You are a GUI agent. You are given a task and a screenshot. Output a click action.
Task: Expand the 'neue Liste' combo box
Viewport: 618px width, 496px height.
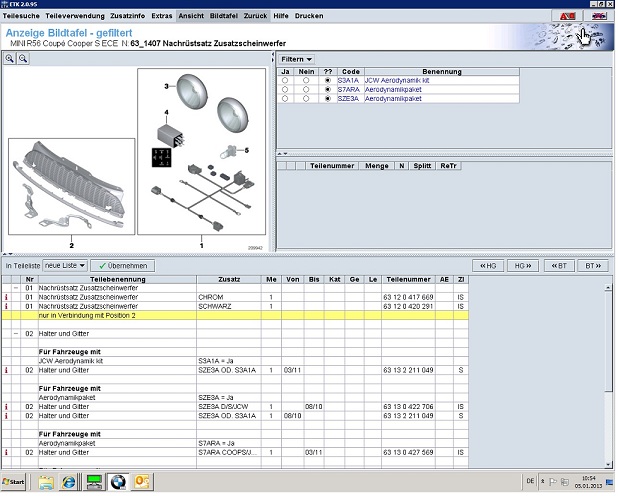65,266
